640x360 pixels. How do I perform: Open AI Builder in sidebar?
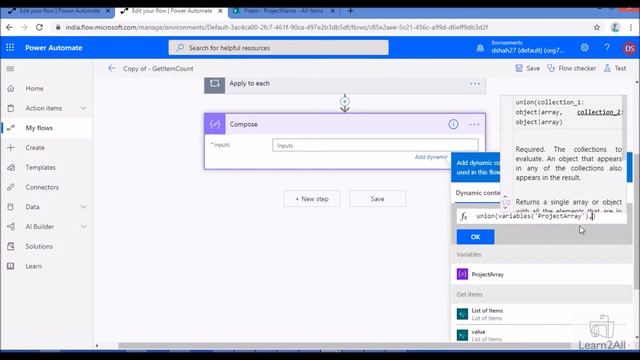click(x=40, y=227)
